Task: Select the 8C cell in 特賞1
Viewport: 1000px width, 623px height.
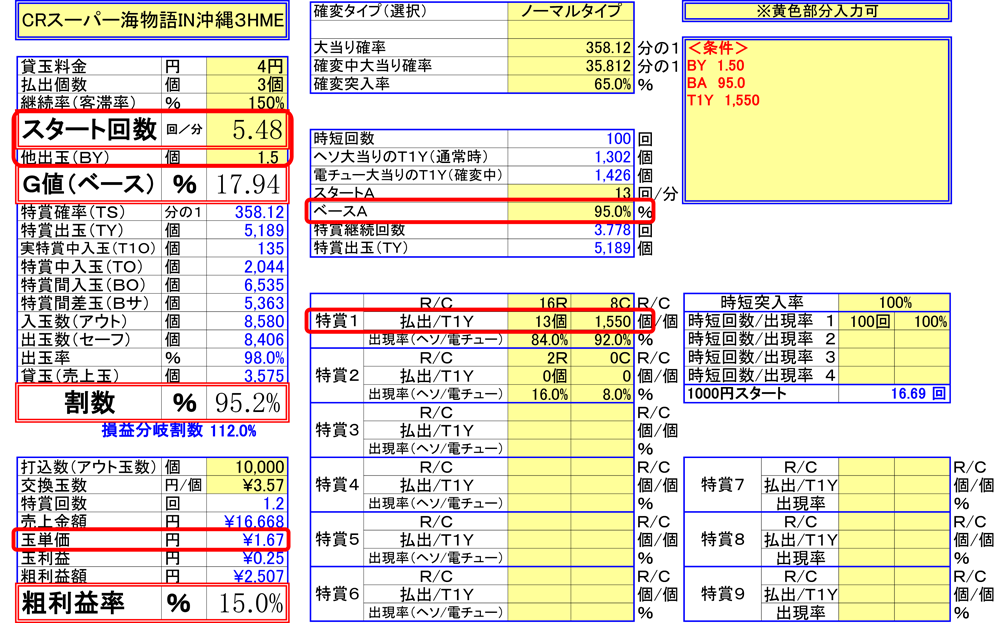Action: pos(602,304)
